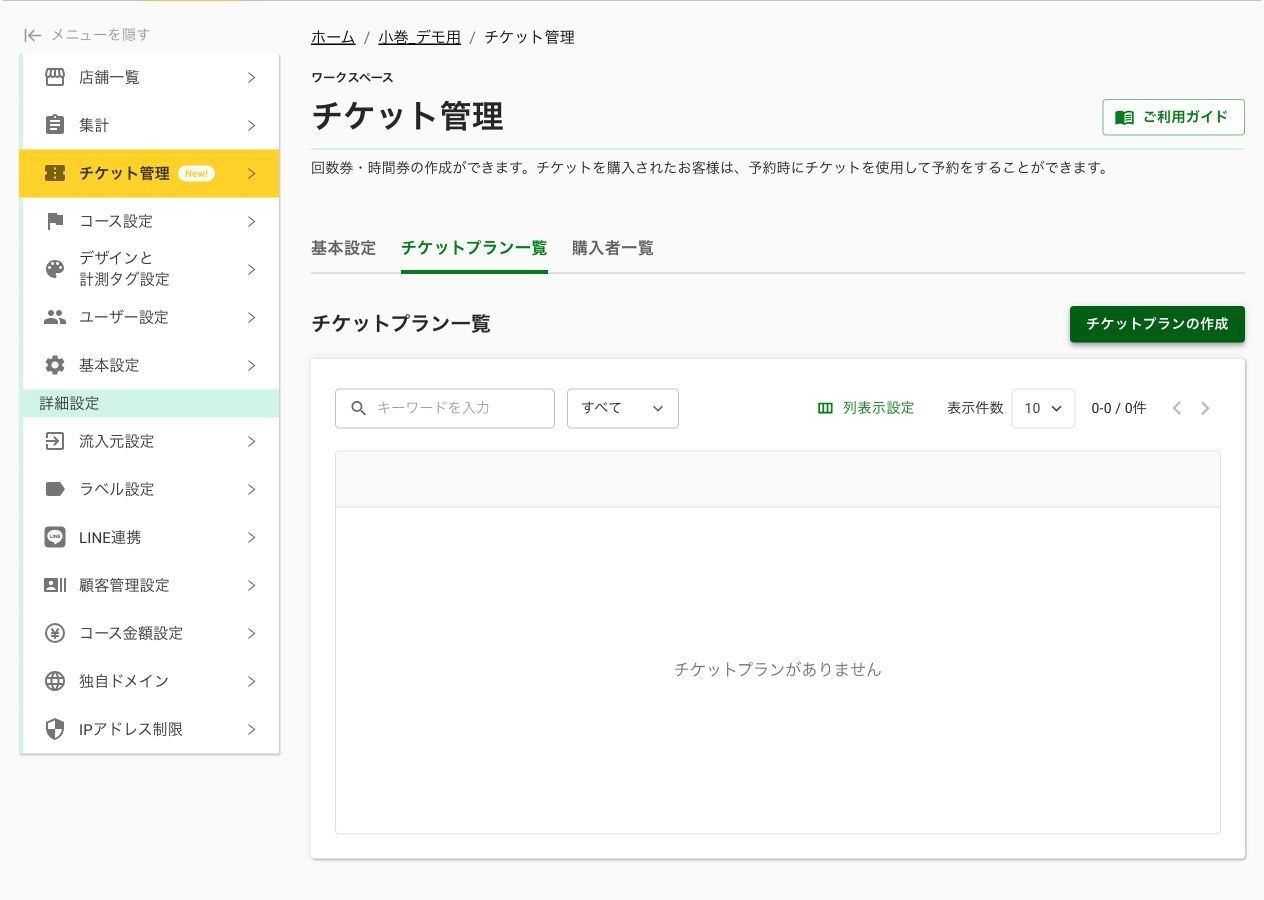The width and height of the screenshot is (1264, 900).
Task: Click メニューを隠す text
Action: (100, 35)
